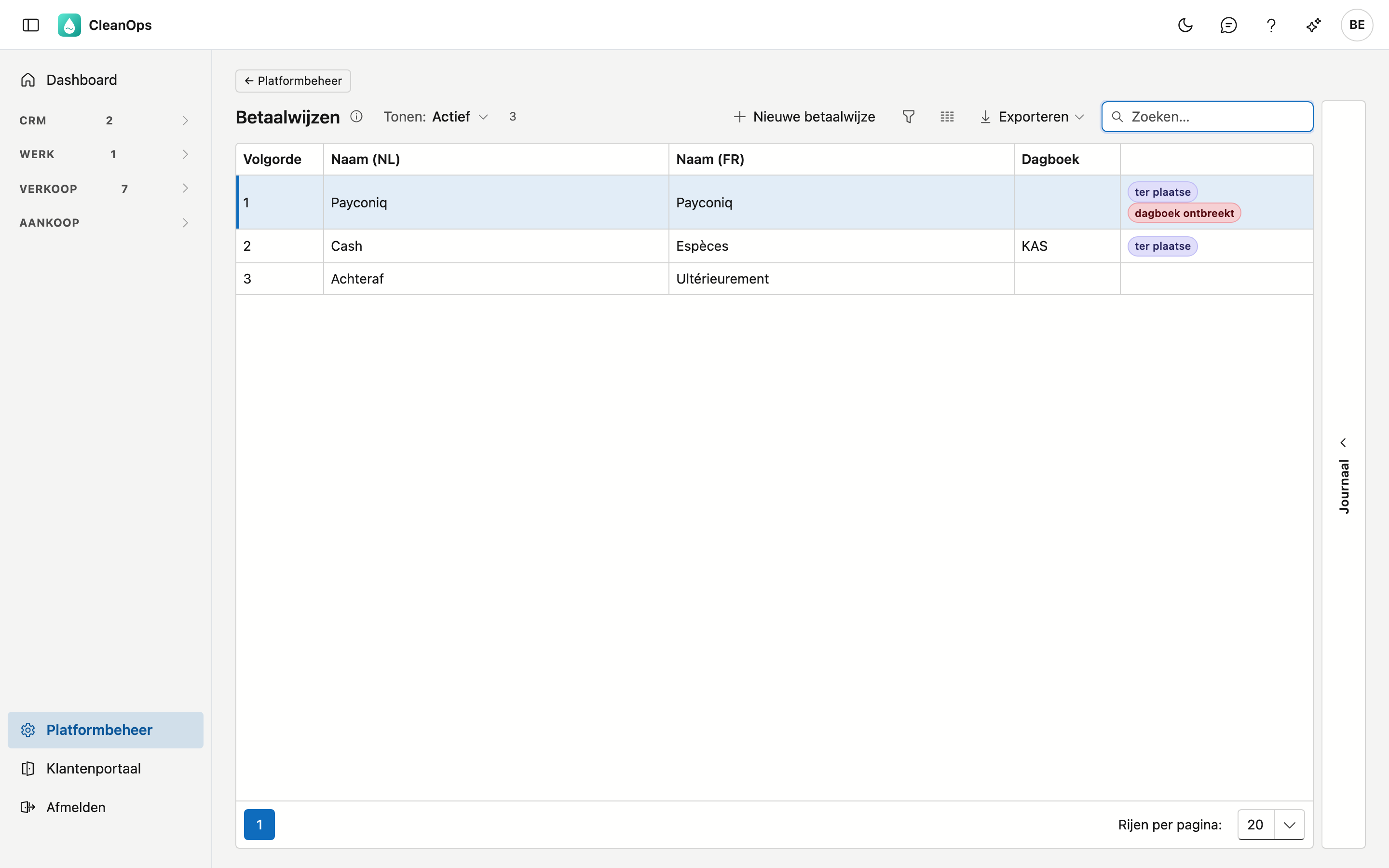Screen dimensions: 1389x868
Task: Select the Achteraf row name
Action: [357, 278]
